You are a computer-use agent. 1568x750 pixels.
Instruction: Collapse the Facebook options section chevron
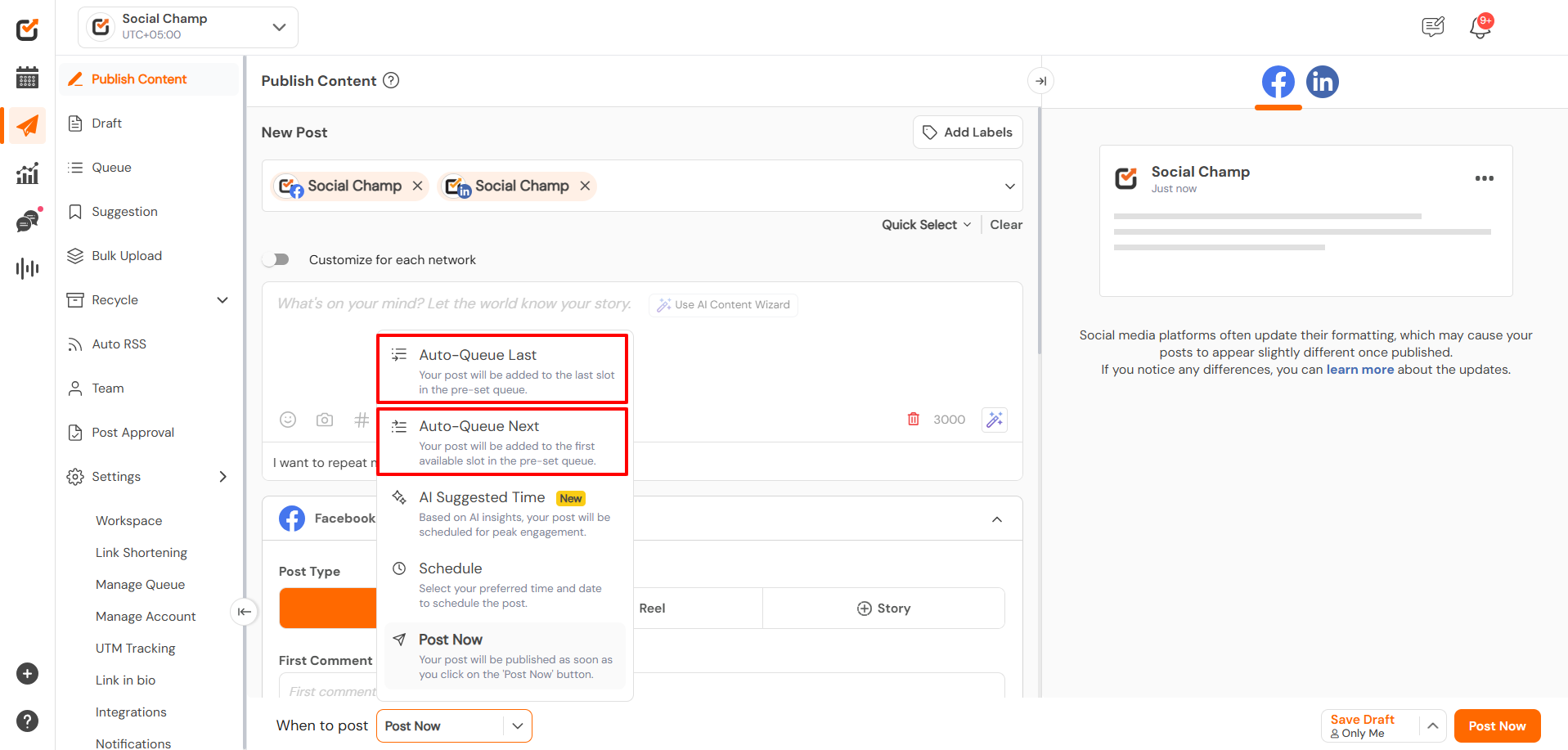coord(997,519)
